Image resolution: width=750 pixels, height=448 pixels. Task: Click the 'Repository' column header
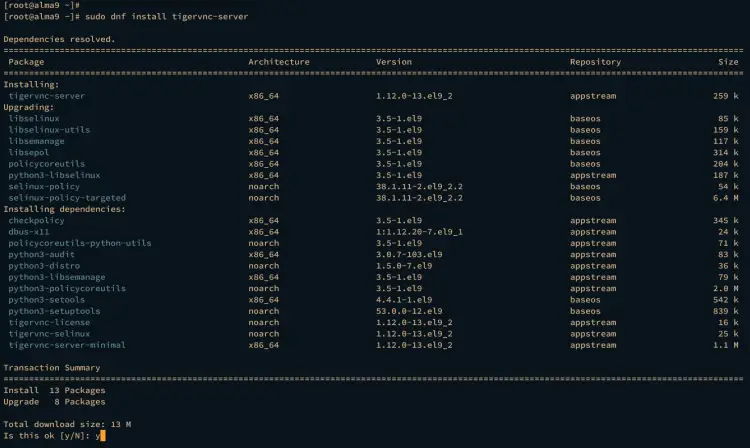pyautogui.click(x=596, y=62)
